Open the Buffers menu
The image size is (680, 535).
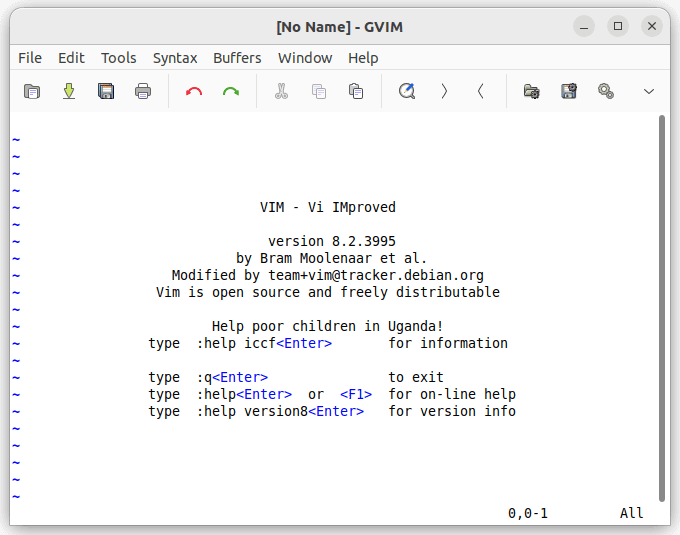coord(237,58)
